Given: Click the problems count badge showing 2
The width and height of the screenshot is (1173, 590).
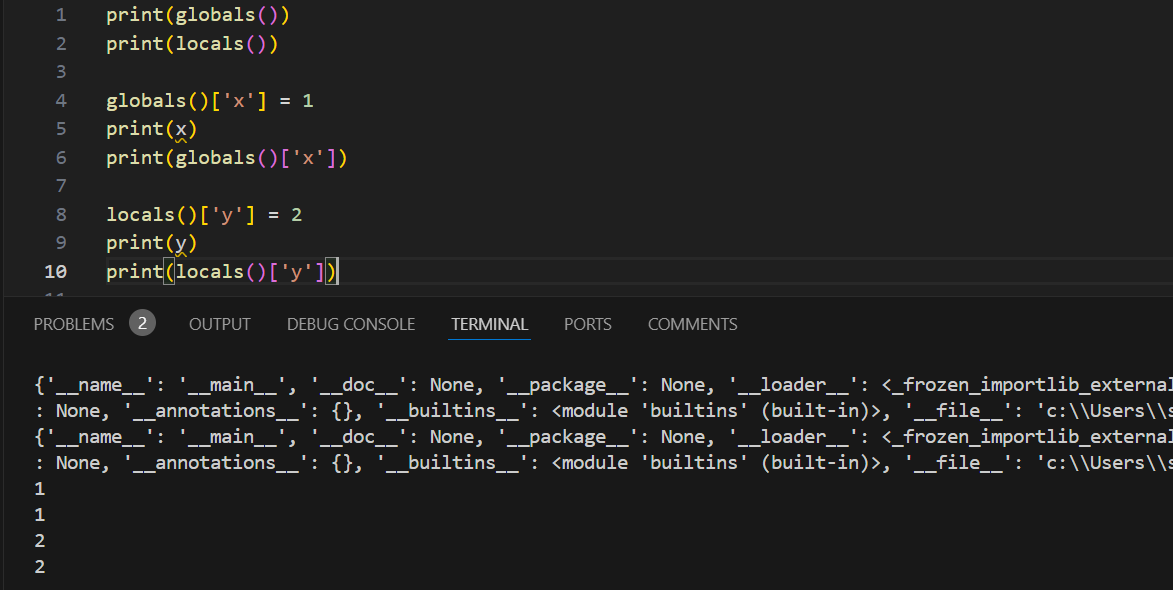Looking at the screenshot, I should (x=143, y=323).
